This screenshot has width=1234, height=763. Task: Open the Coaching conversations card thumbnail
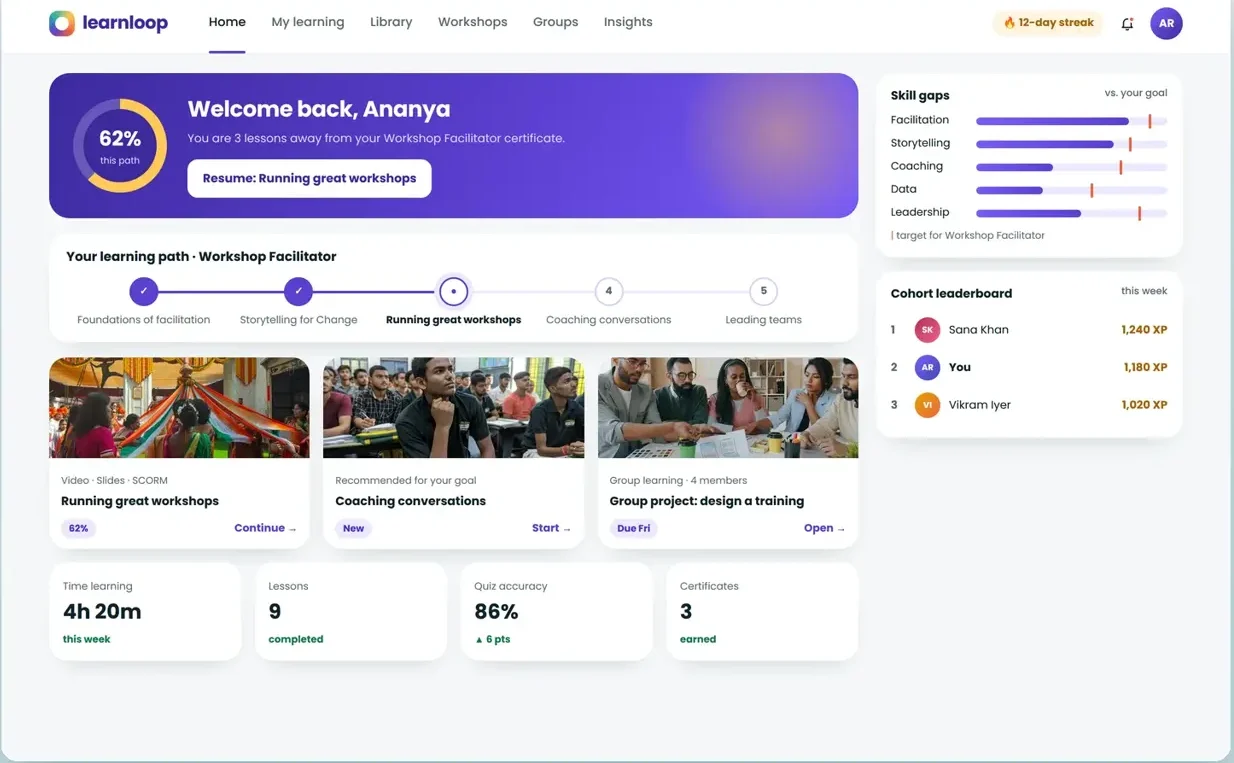coord(453,408)
